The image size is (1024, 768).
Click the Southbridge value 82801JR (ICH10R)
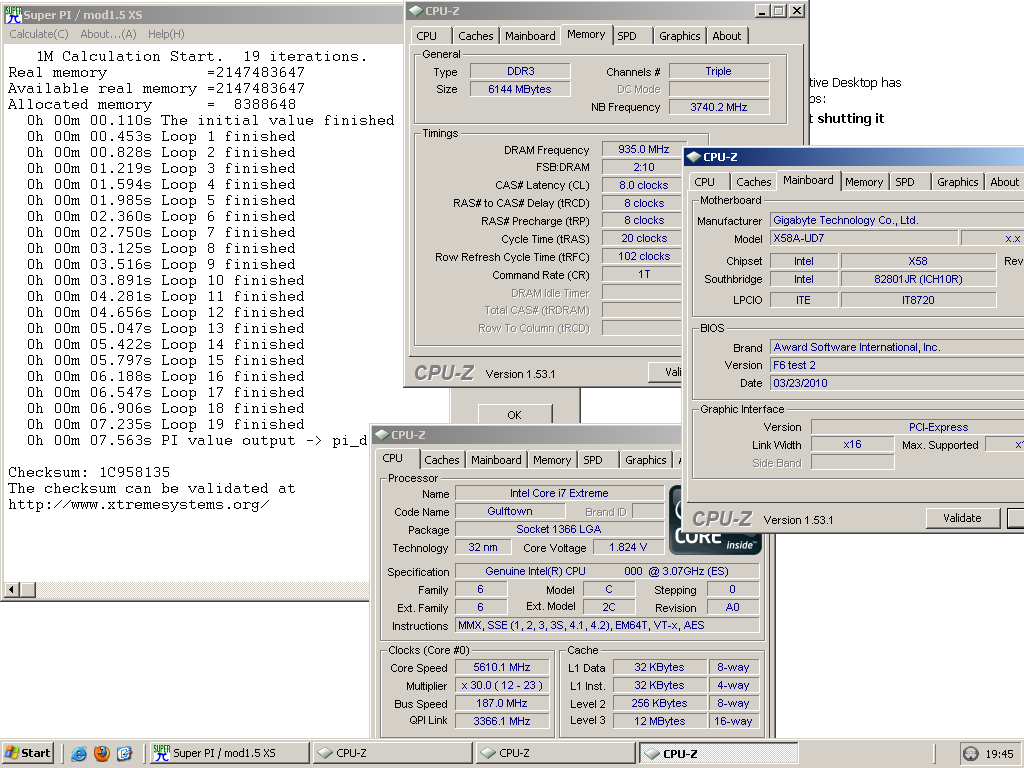coord(919,280)
